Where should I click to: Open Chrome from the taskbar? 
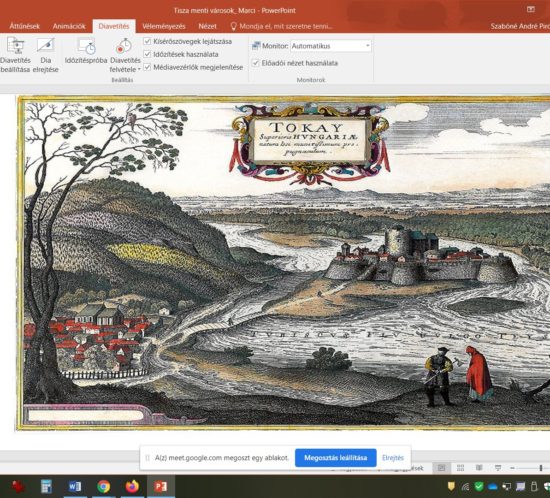[x=103, y=486]
